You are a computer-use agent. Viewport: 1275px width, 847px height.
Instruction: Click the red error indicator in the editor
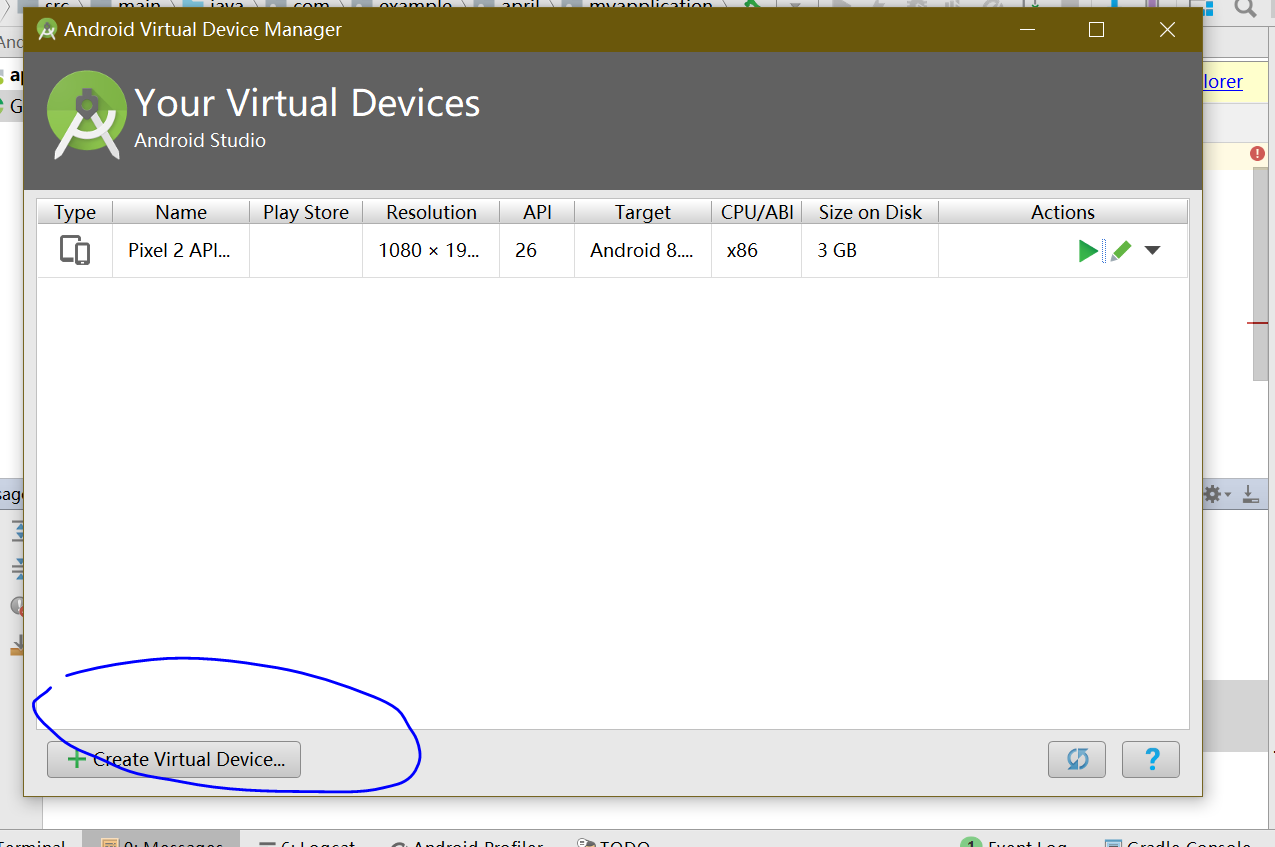tap(1257, 154)
